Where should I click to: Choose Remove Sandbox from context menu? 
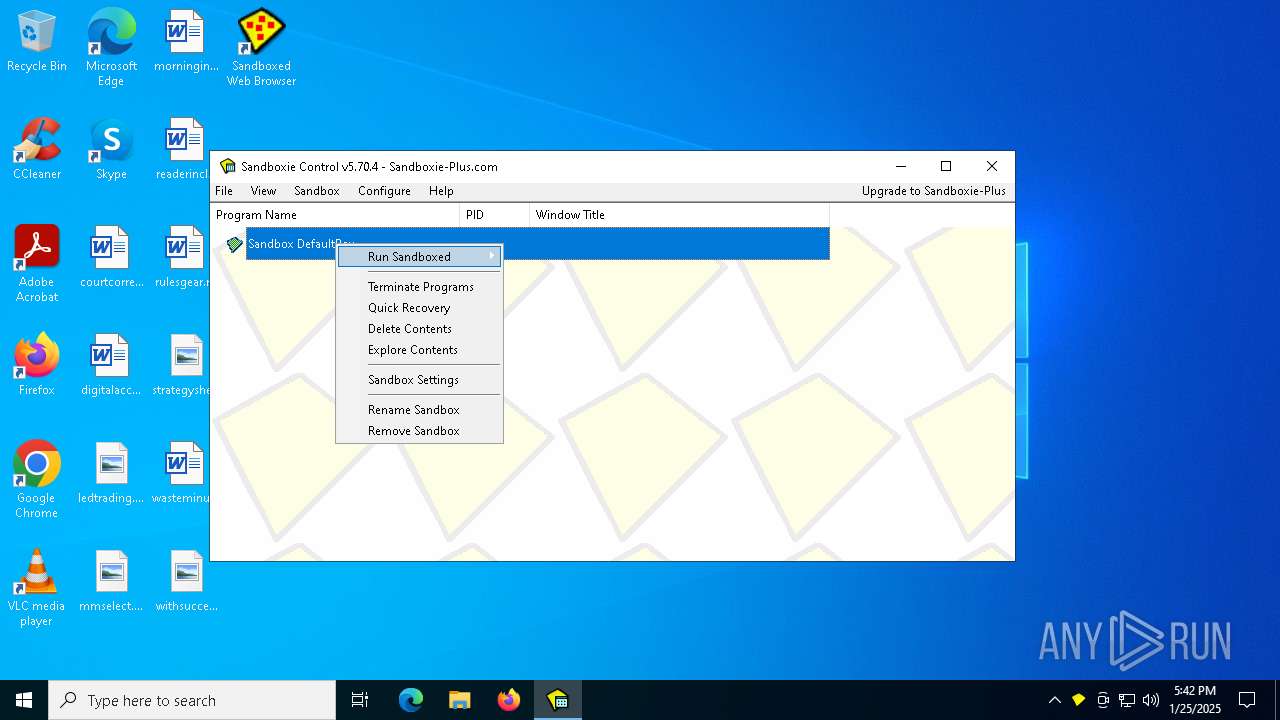419,431
